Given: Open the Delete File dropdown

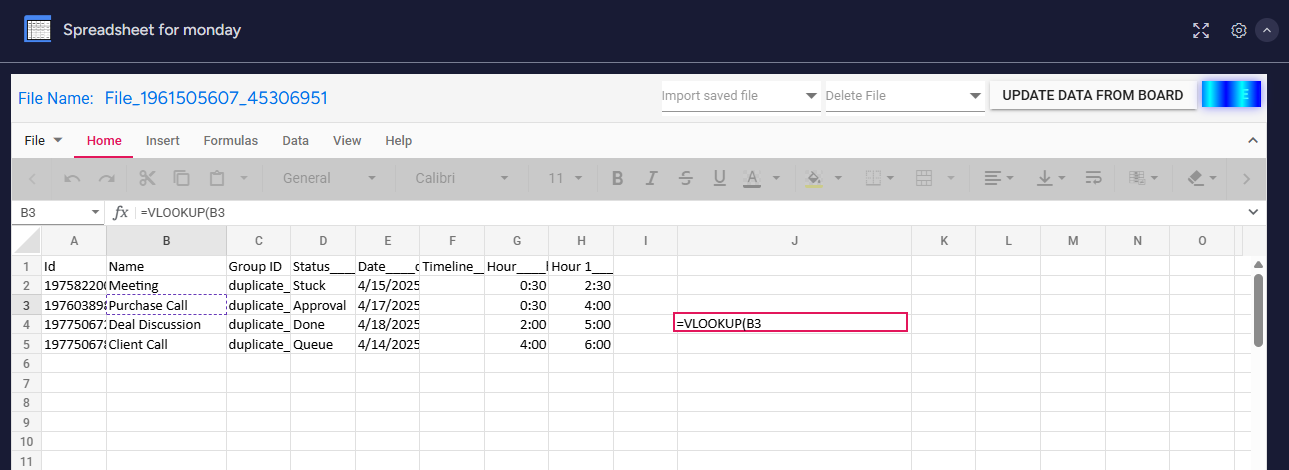Looking at the screenshot, I should [905, 96].
